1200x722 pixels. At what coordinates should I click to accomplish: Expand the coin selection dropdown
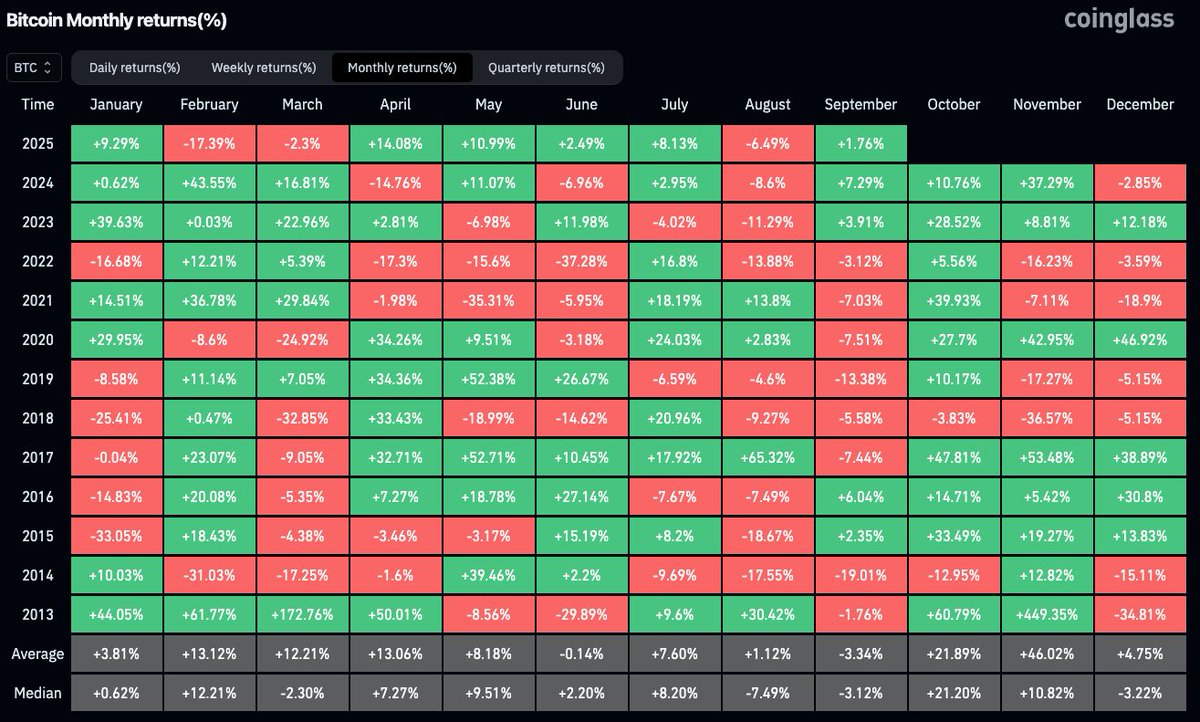click(x=34, y=67)
